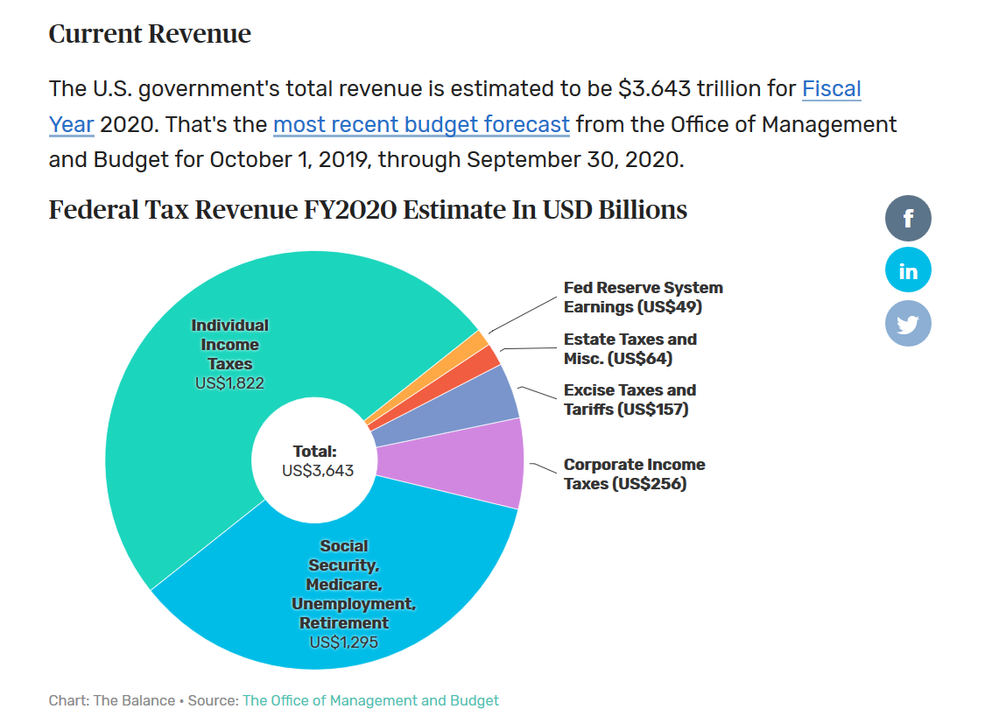Click the Federal Tax Revenue FY2020 chart title

tap(368, 210)
